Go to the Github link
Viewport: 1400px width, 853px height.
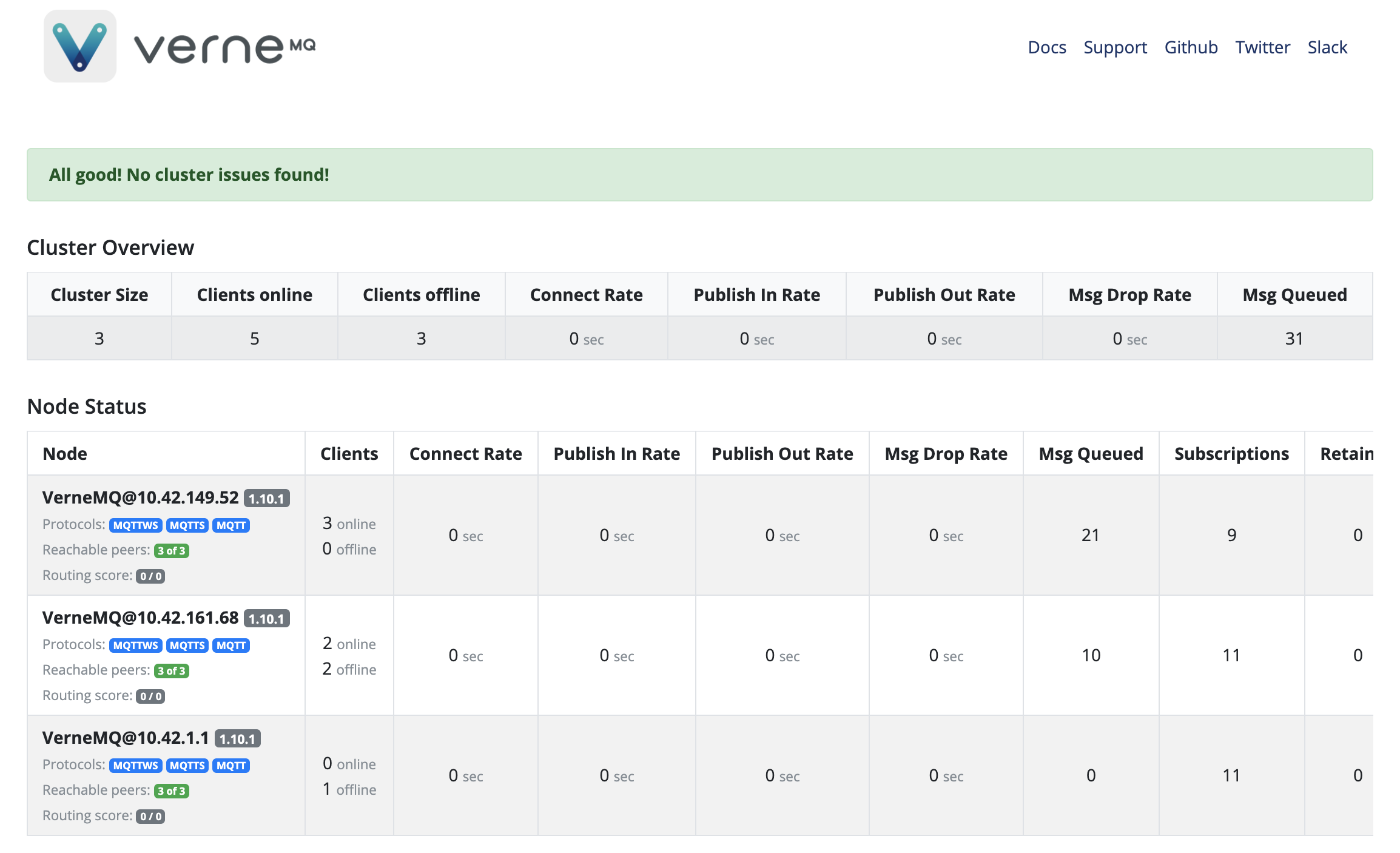pos(1191,47)
